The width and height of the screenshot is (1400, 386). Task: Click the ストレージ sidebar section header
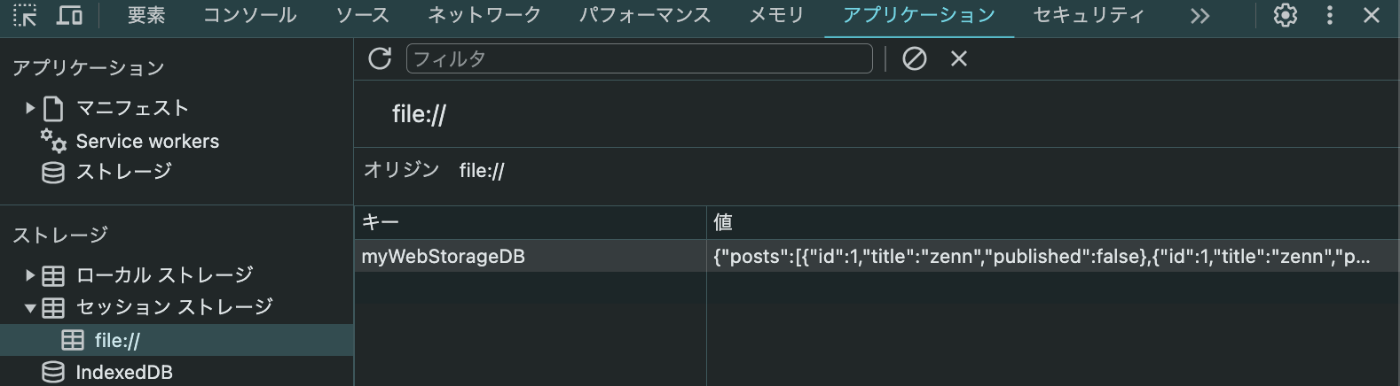coord(60,235)
